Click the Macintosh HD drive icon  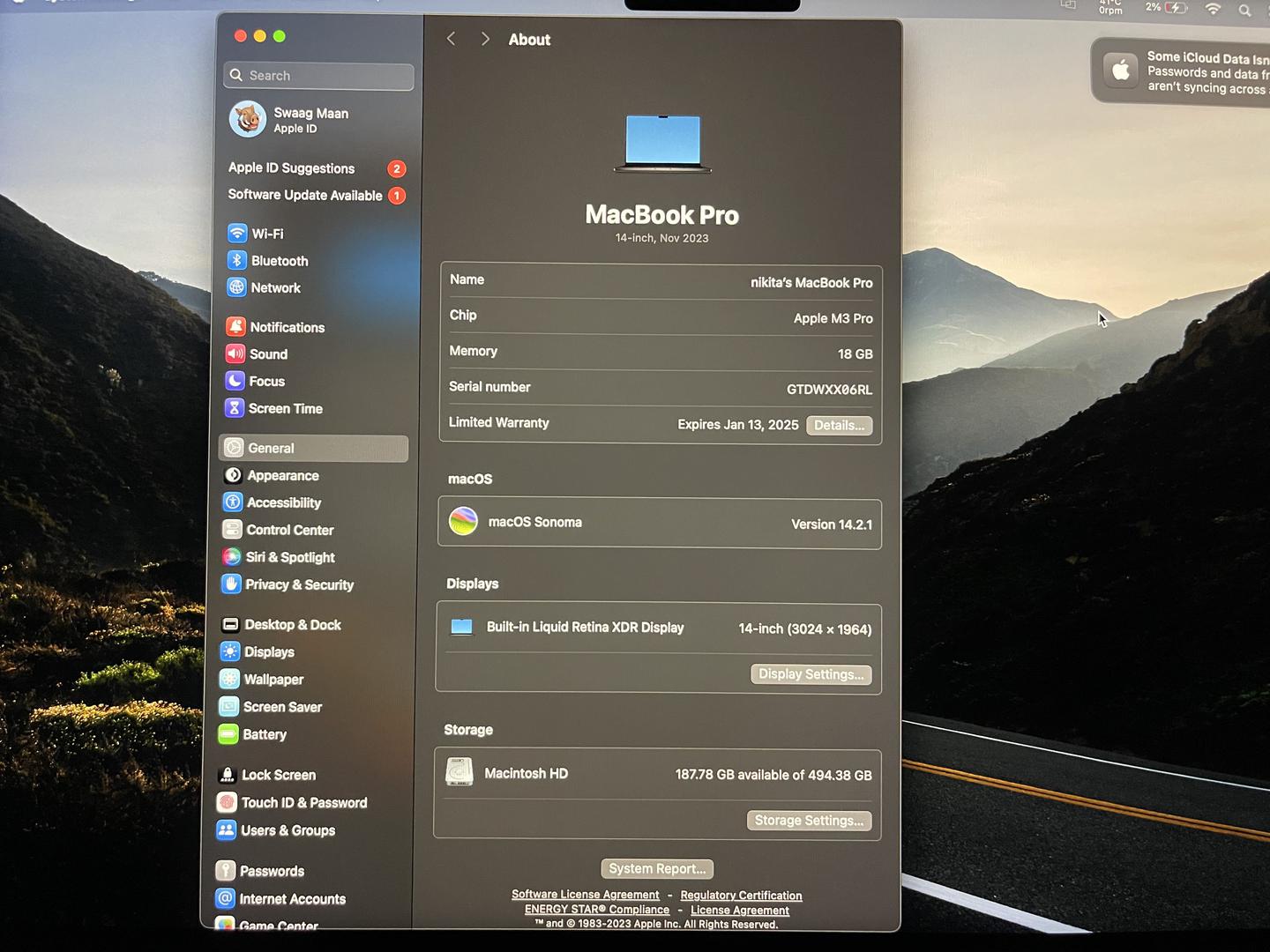[x=459, y=771]
